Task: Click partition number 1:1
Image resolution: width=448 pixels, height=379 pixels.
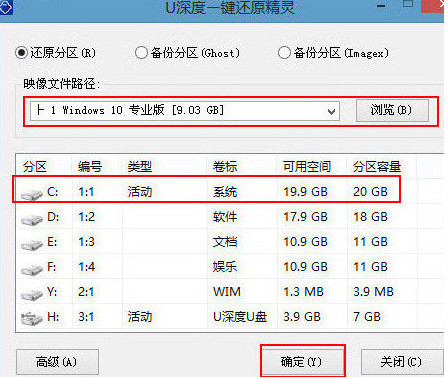Action: 86,192
